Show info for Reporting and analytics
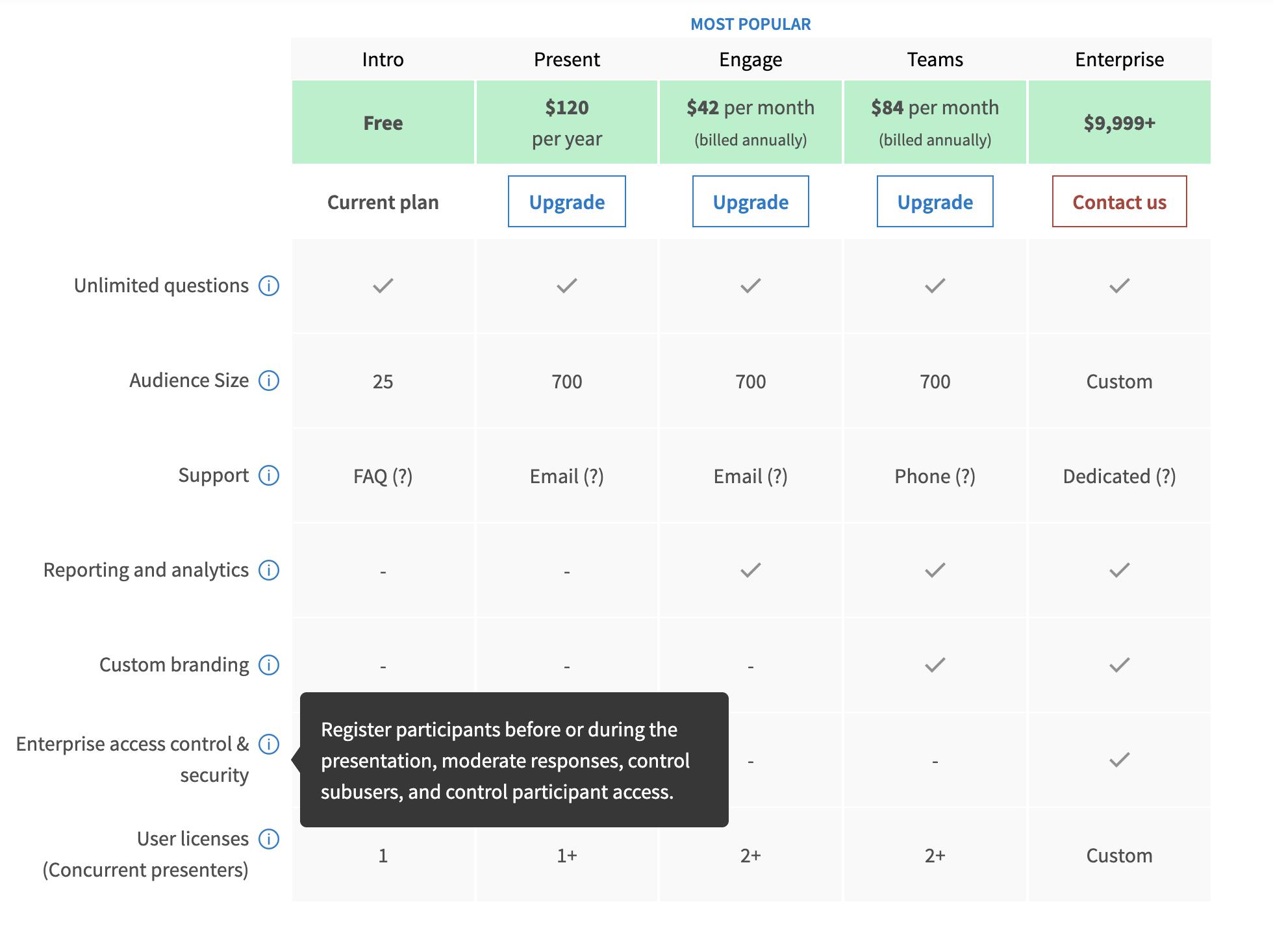This screenshot has height=952, width=1273. 269,570
